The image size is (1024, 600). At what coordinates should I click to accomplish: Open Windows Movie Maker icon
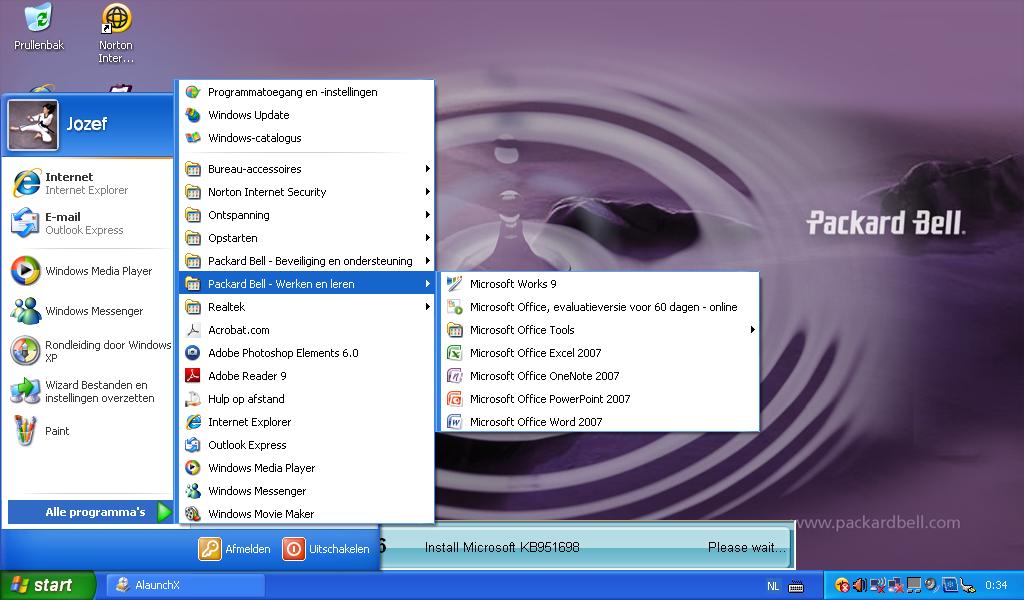(193, 514)
